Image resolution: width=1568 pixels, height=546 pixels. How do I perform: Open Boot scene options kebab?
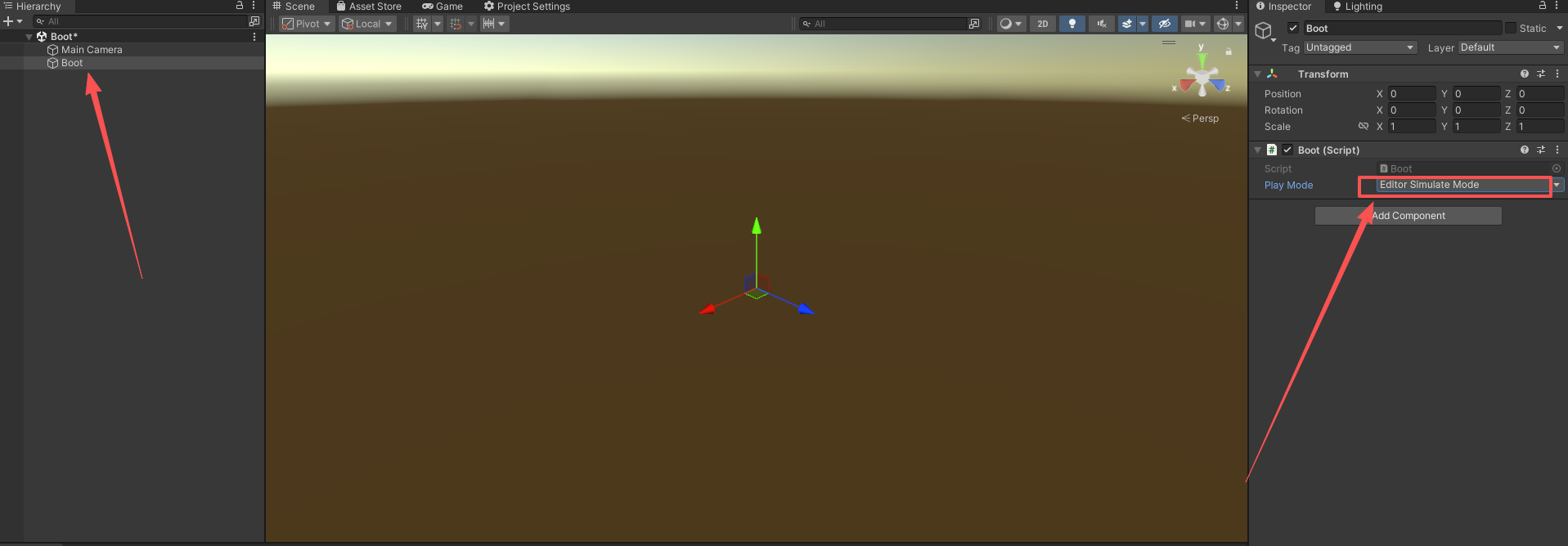click(254, 37)
